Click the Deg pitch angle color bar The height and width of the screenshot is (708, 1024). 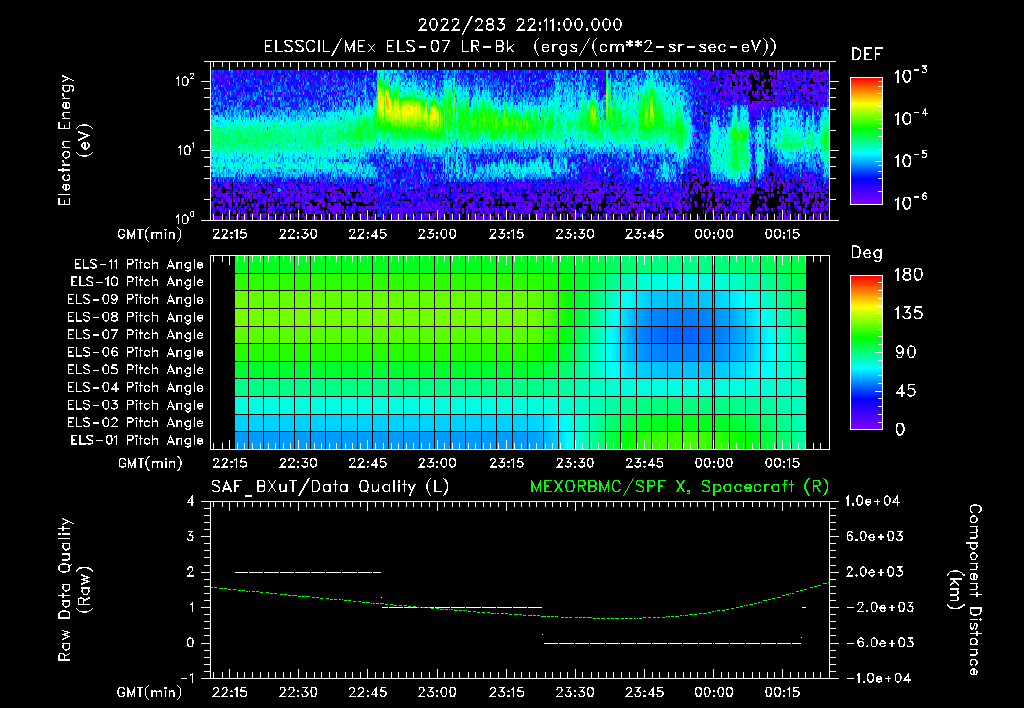(x=866, y=353)
